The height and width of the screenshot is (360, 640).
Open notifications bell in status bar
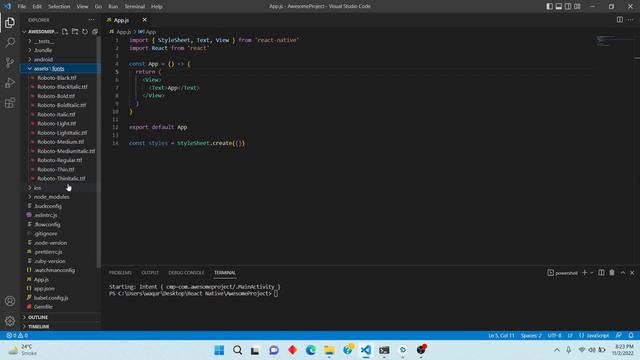(x=631, y=335)
